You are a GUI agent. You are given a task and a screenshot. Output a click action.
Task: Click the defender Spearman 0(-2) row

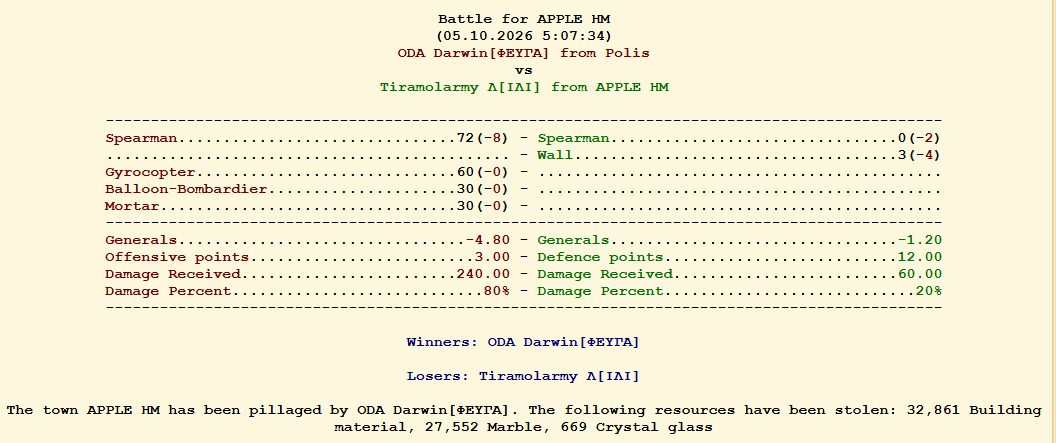739,138
